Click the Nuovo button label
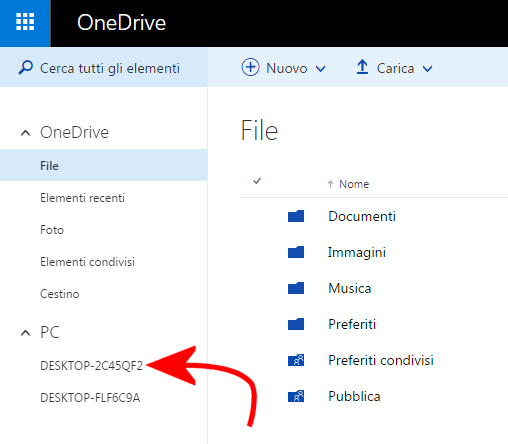This screenshot has height=444, width=508. coord(287,68)
